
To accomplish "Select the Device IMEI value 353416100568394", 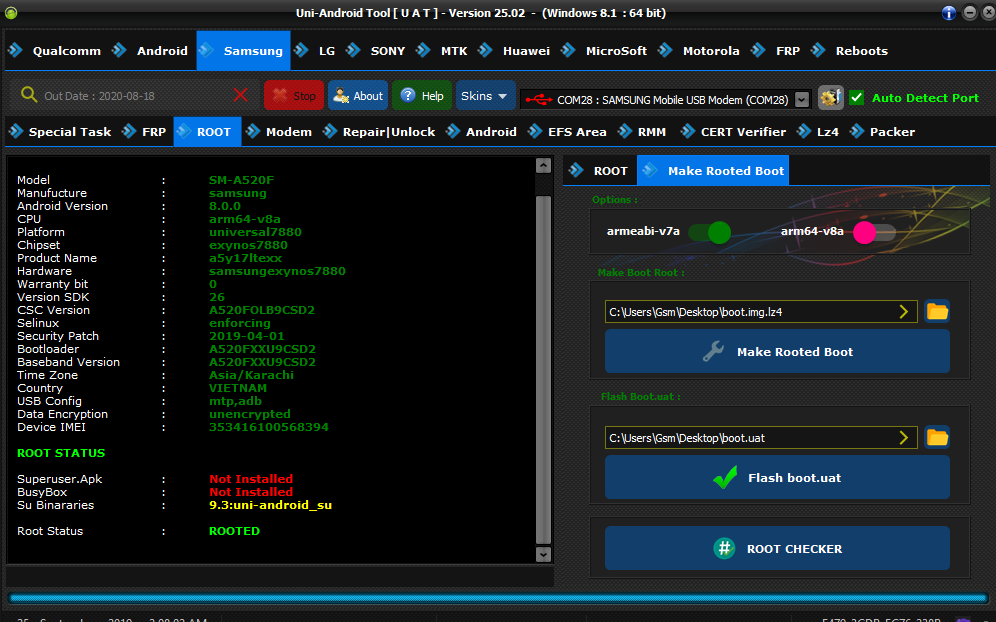I will [x=269, y=427].
